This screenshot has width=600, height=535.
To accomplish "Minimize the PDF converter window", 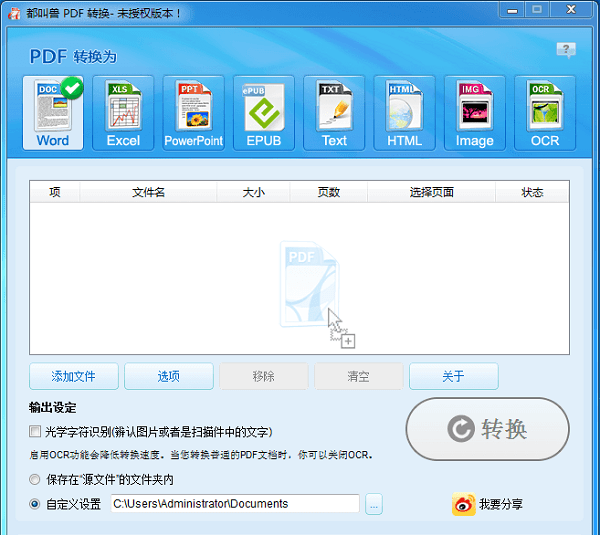I will pos(512,10).
